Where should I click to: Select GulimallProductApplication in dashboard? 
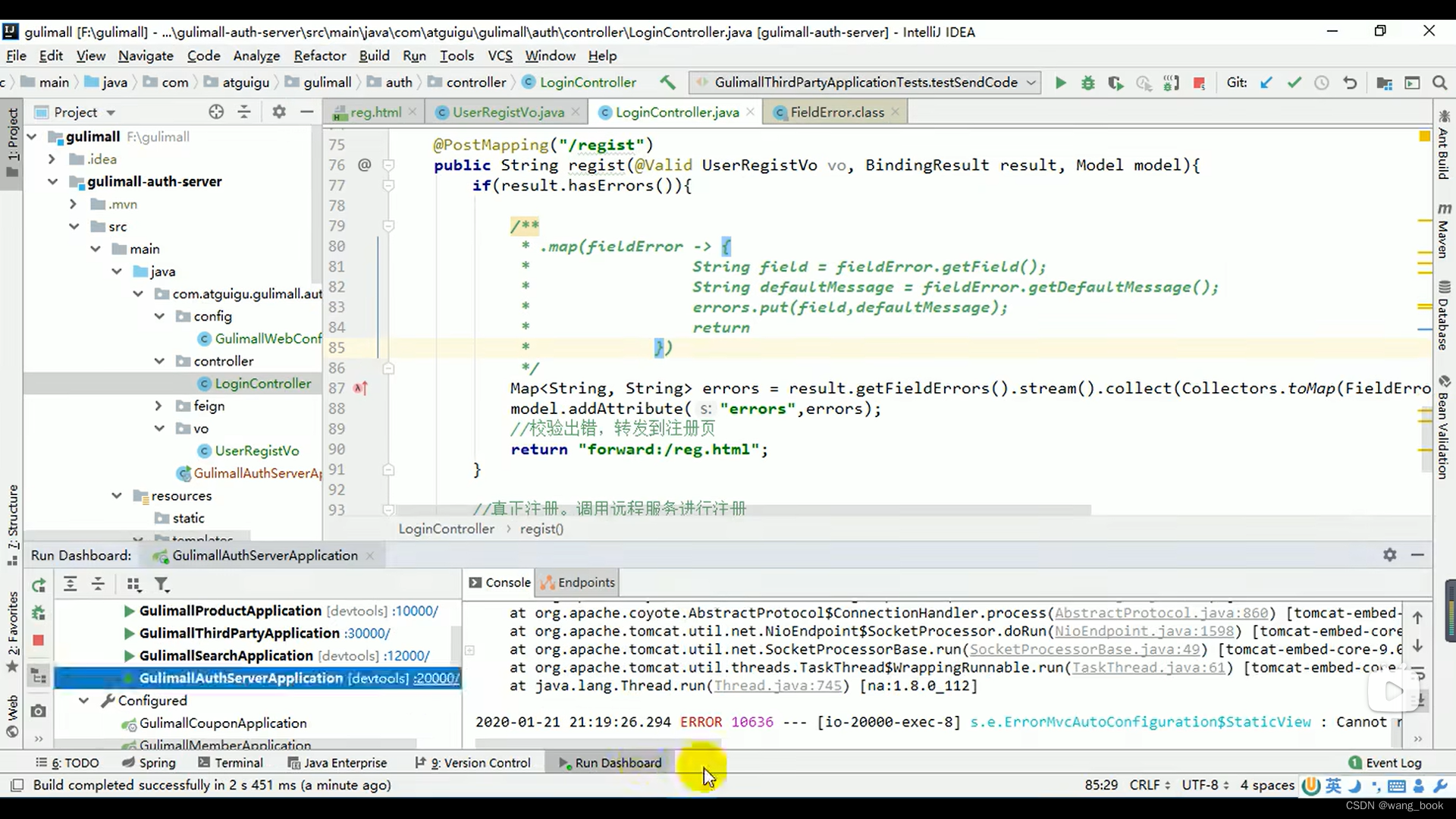pos(230,610)
